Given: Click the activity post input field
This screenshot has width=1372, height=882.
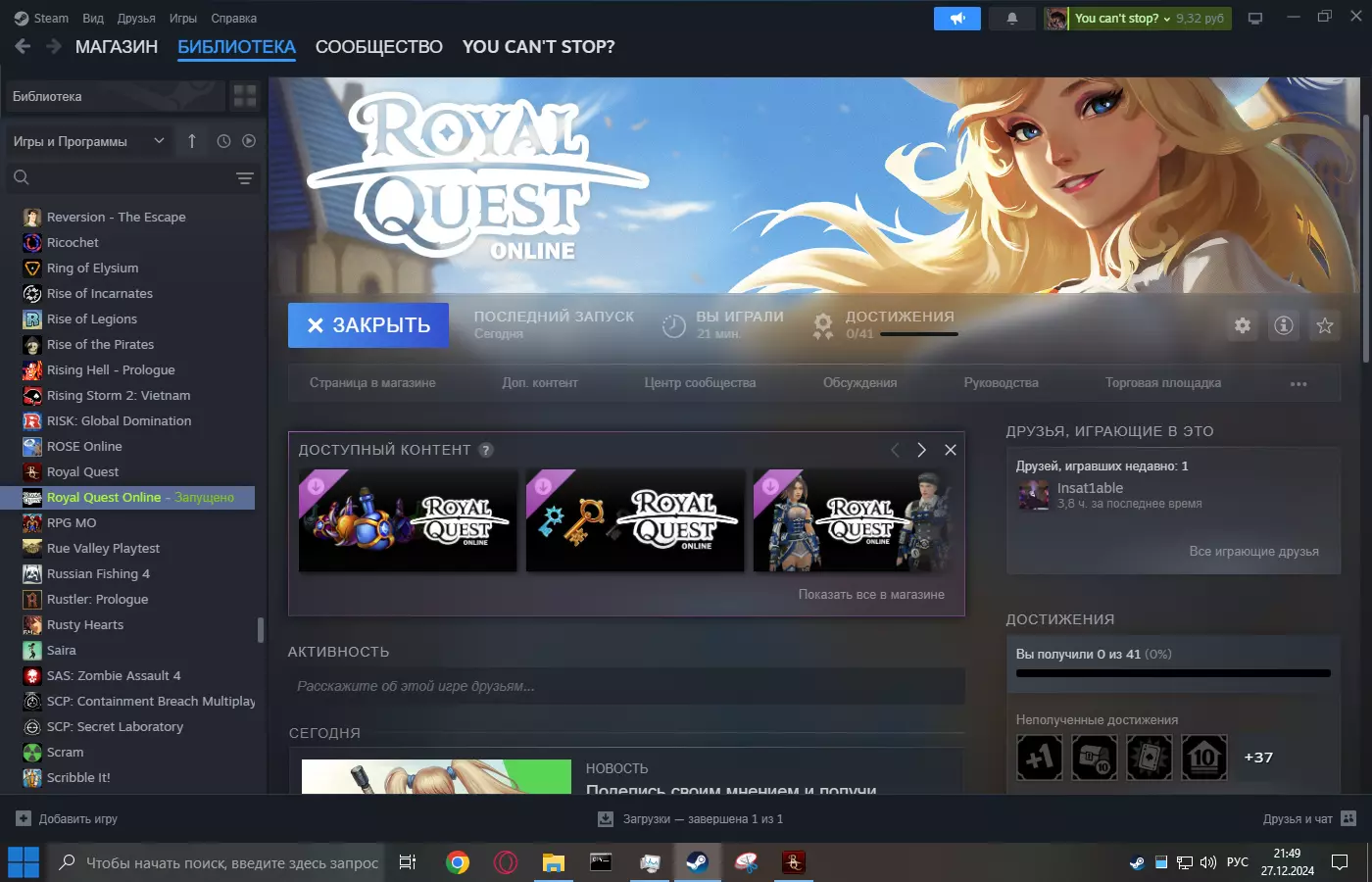Looking at the screenshot, I should [626, 686].
